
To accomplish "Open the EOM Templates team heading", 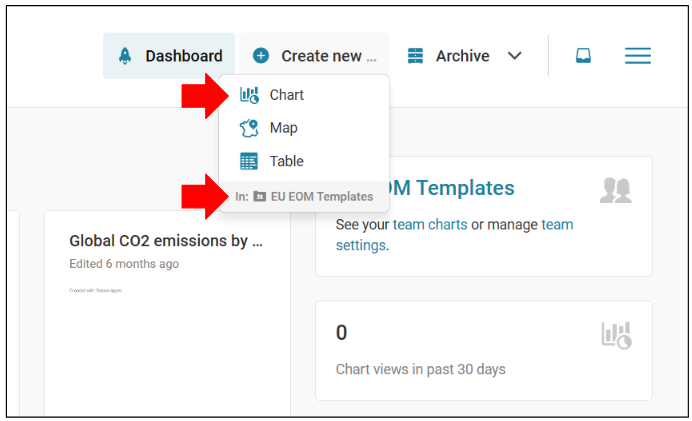I will coord(451,188).
